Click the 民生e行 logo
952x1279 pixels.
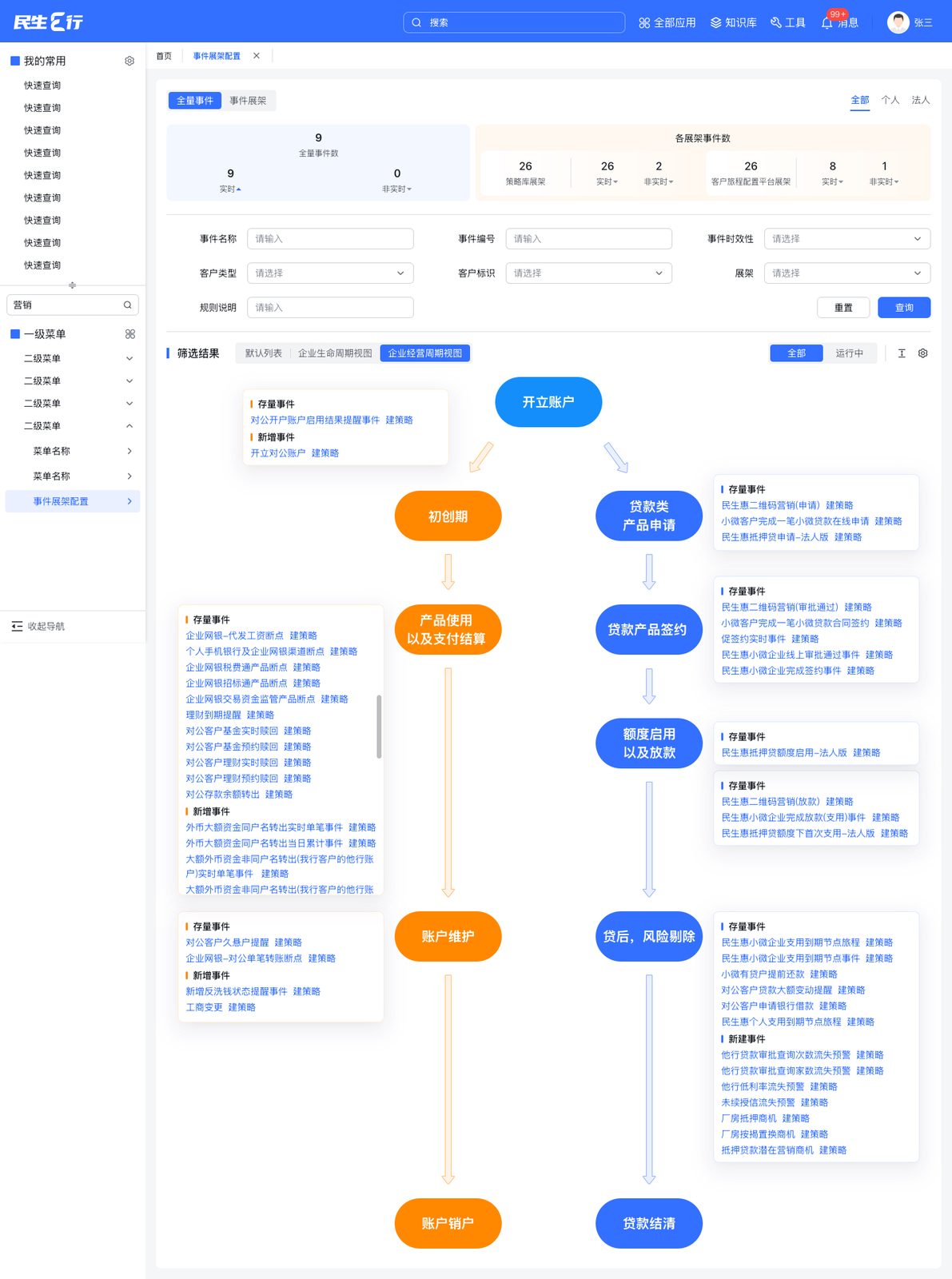click(x=48, y=22)
